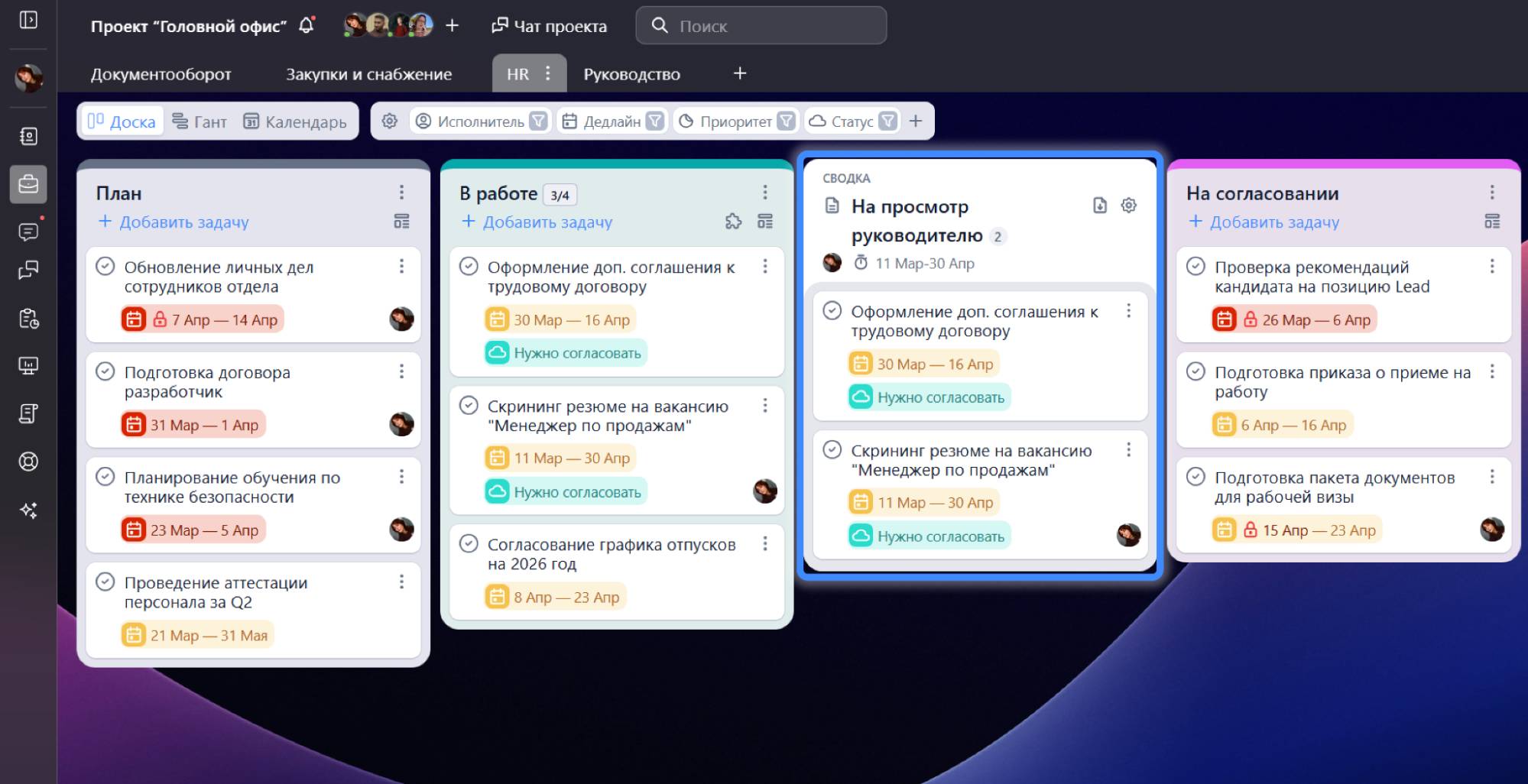Switch to the Гант view
The image size is (1528, 784).
[x=200, y=121]
